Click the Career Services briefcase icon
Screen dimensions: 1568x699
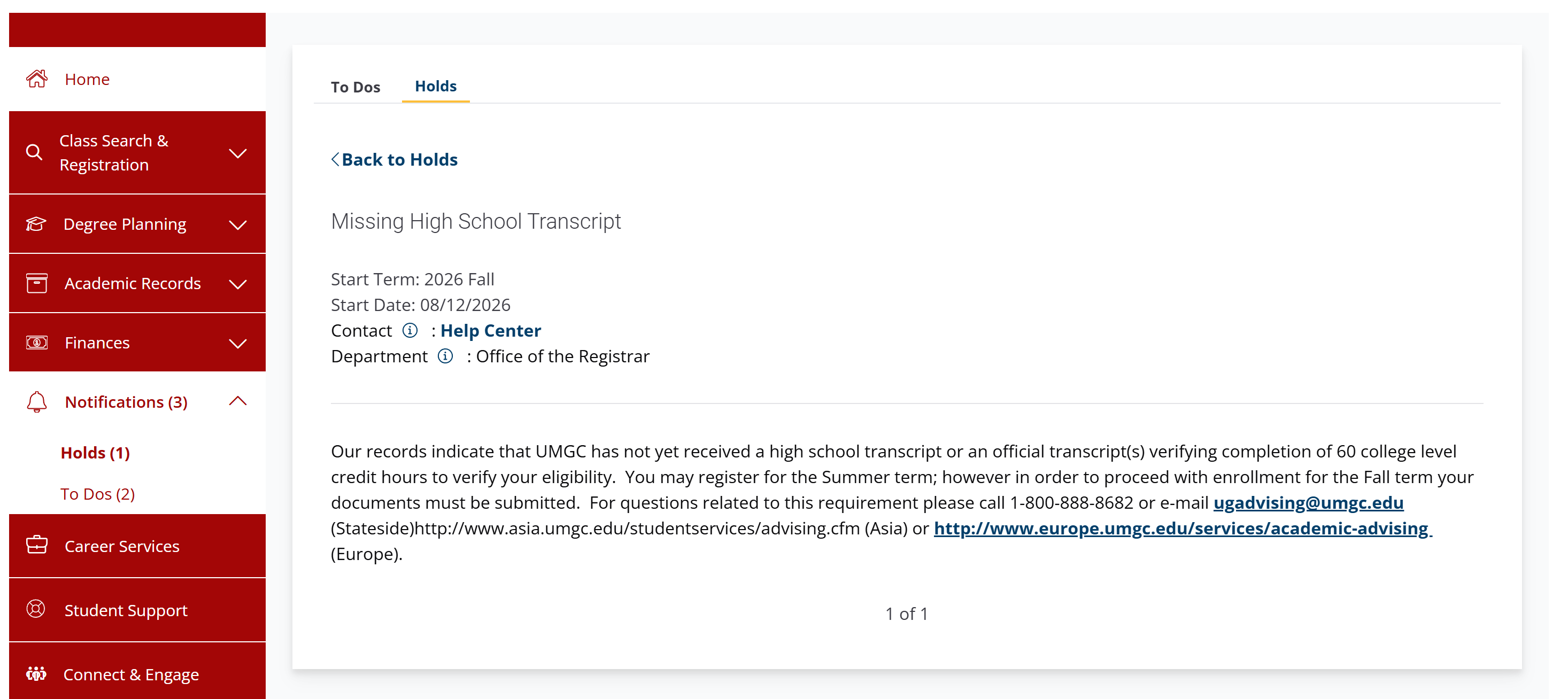tap(36, 545)
